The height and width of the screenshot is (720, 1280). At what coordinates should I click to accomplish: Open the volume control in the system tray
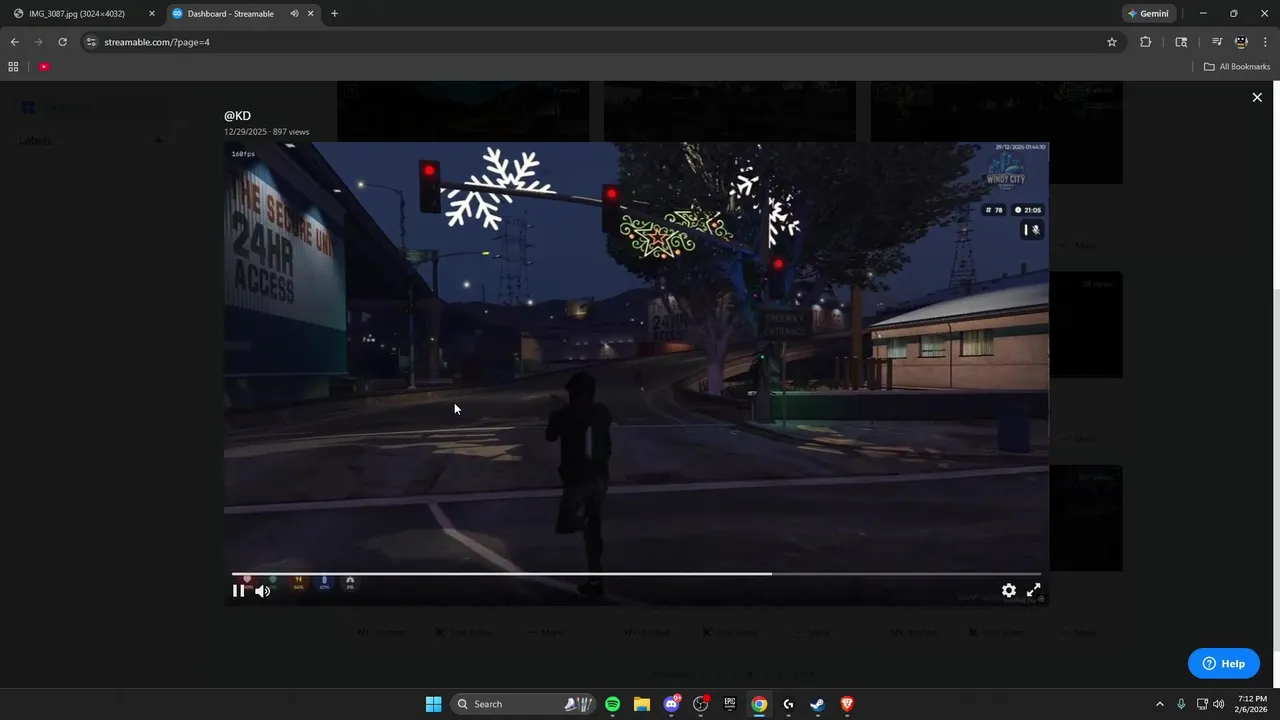tap(1218, 704)
